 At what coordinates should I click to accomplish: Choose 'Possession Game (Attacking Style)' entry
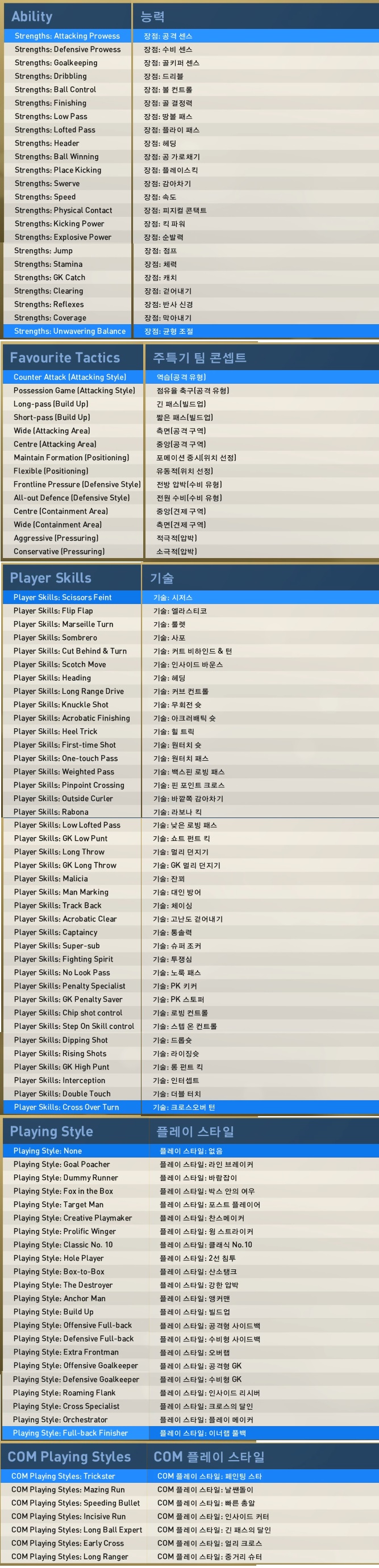click(x=74, y=391)
